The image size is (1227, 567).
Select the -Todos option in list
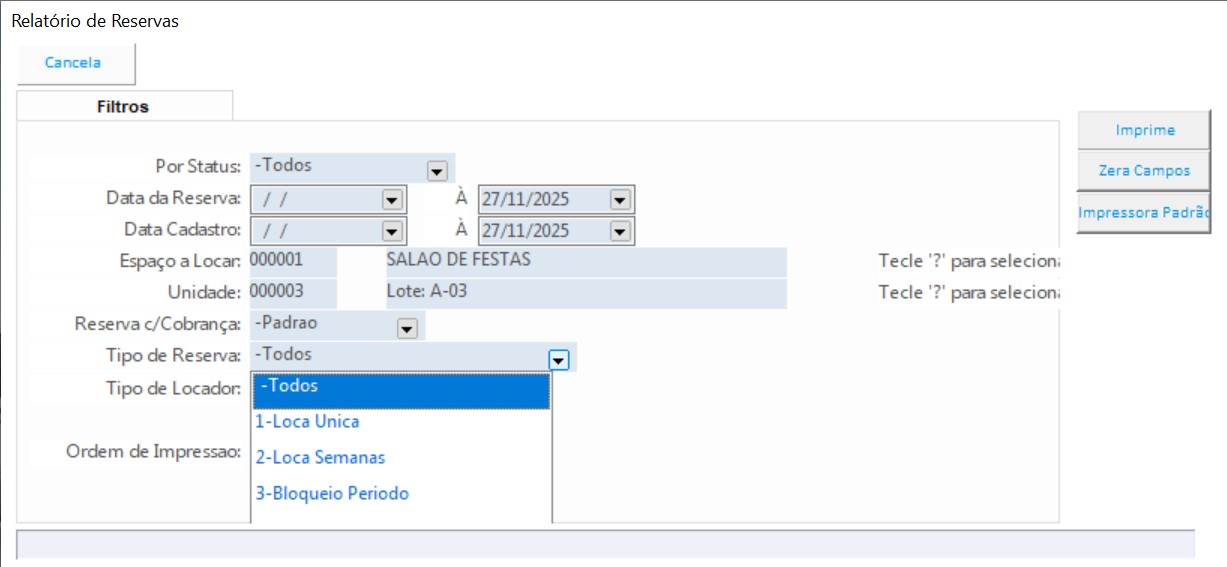tap(400, 387)
